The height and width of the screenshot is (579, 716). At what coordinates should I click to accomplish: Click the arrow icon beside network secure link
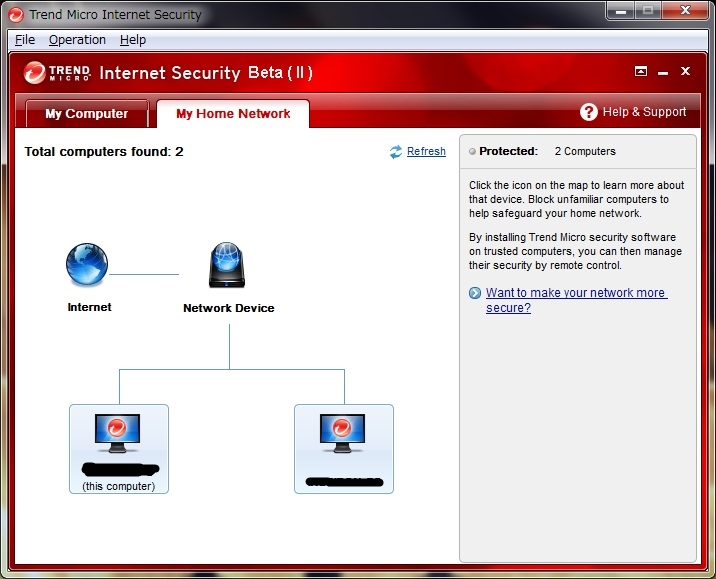[x=475, y=293]
